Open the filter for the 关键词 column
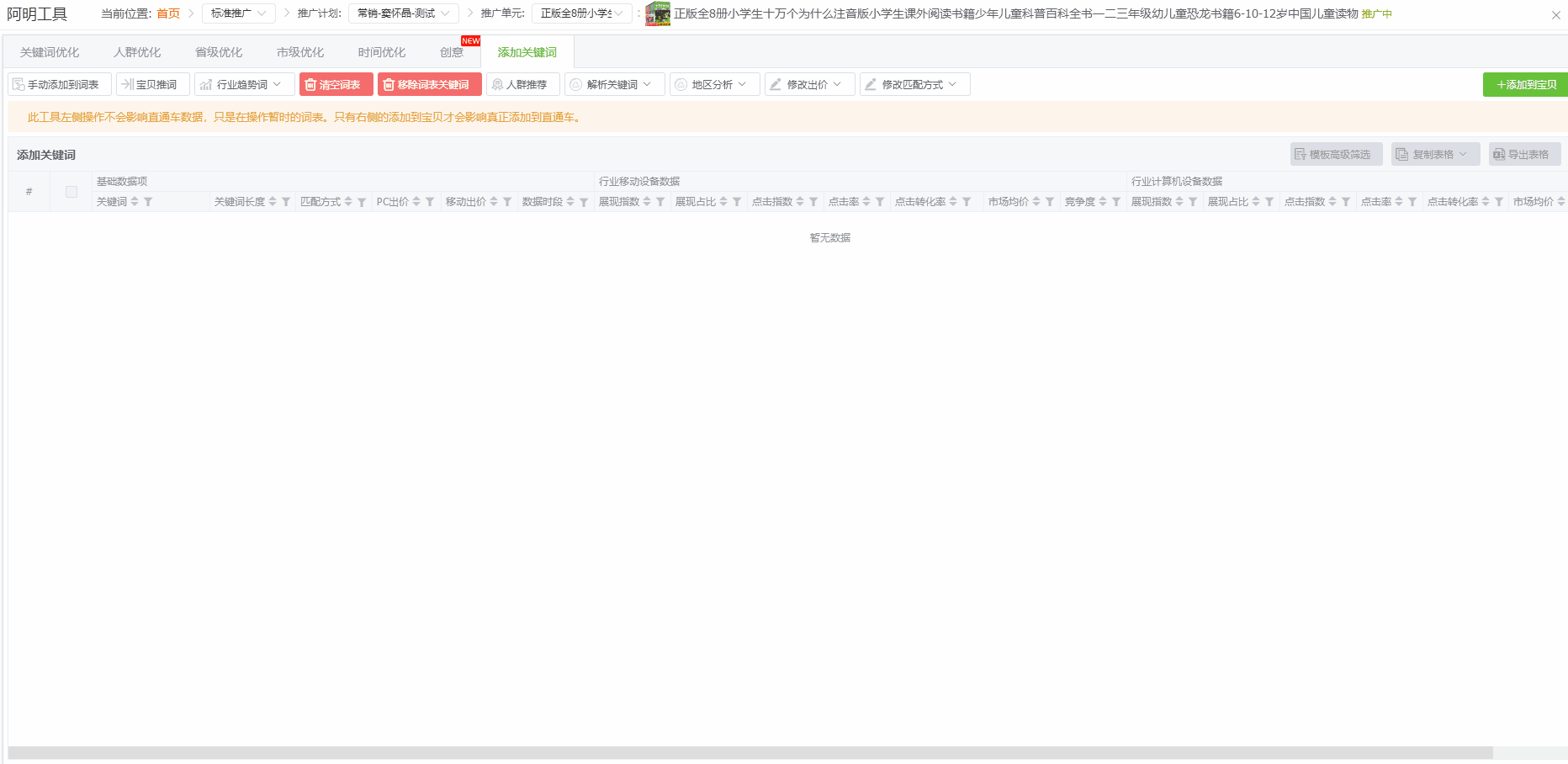Image resolution: width=1568 pixels, height=764 pixels. pos(148,202)
